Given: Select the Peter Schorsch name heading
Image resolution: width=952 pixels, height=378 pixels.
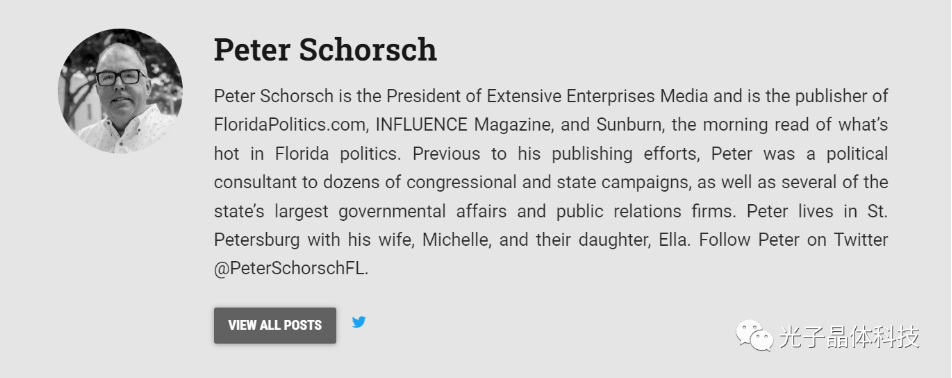Looking at the screenshot, I should pos(325,50).
